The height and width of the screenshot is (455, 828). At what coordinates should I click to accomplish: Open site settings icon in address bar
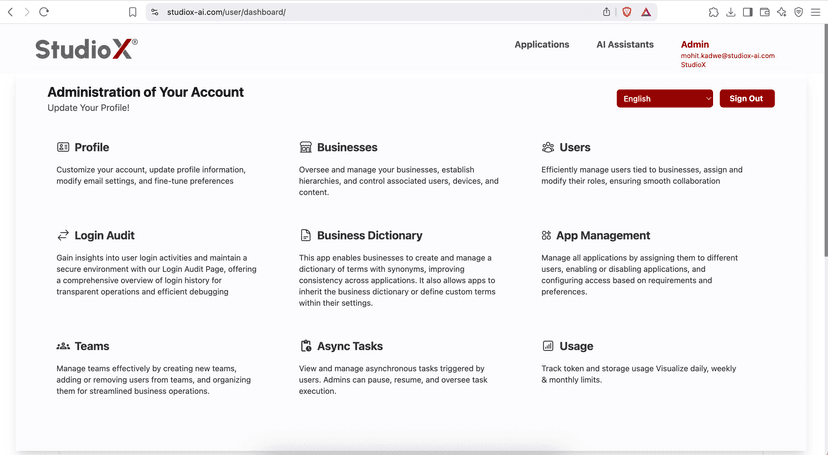[x=155, y=12]
